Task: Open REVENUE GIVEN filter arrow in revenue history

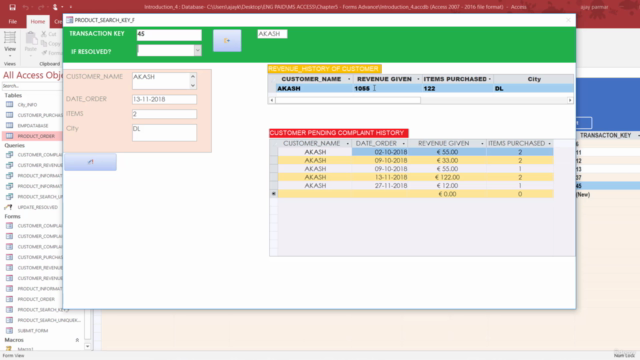Action: 418,79
